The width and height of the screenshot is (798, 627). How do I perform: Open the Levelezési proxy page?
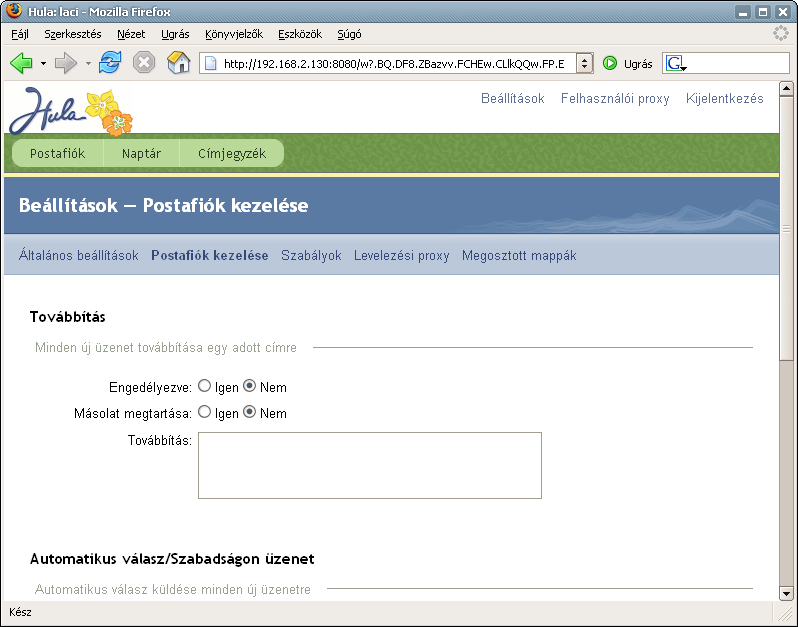[402, 255]
